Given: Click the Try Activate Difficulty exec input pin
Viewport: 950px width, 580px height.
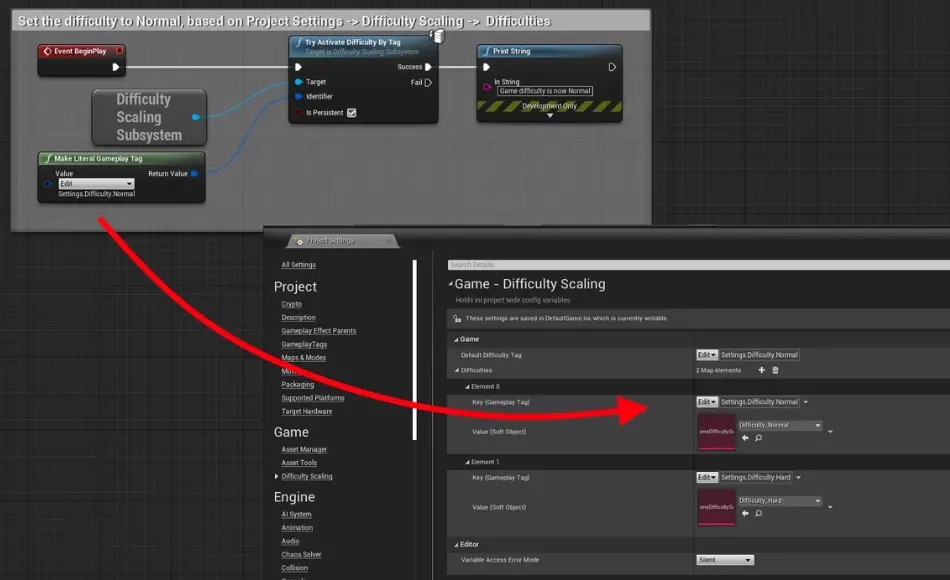Looking at the screenshot, I should pyautogui.click(x=298, y=67).
